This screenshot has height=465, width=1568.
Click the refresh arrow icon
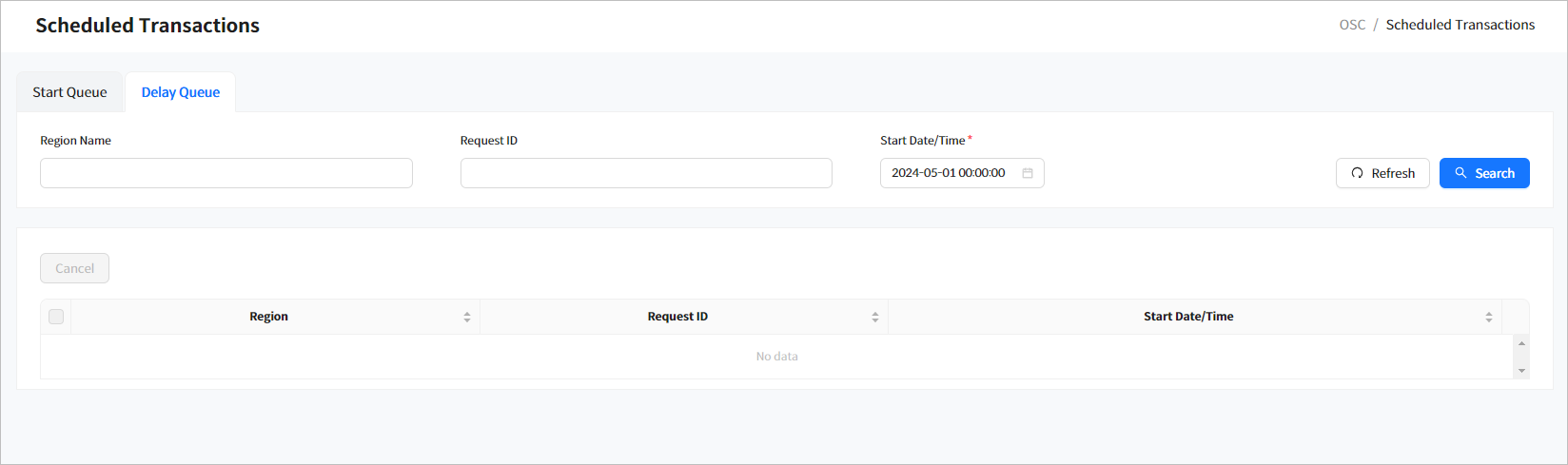[x=1357, y=173]
